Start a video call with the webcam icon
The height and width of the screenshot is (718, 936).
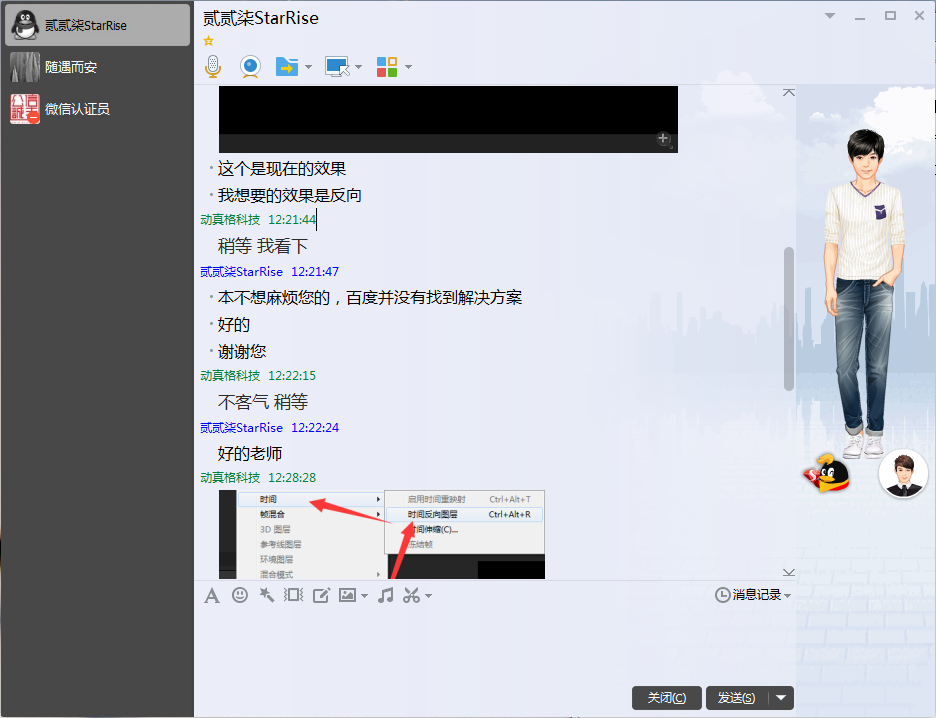[250, 66]
